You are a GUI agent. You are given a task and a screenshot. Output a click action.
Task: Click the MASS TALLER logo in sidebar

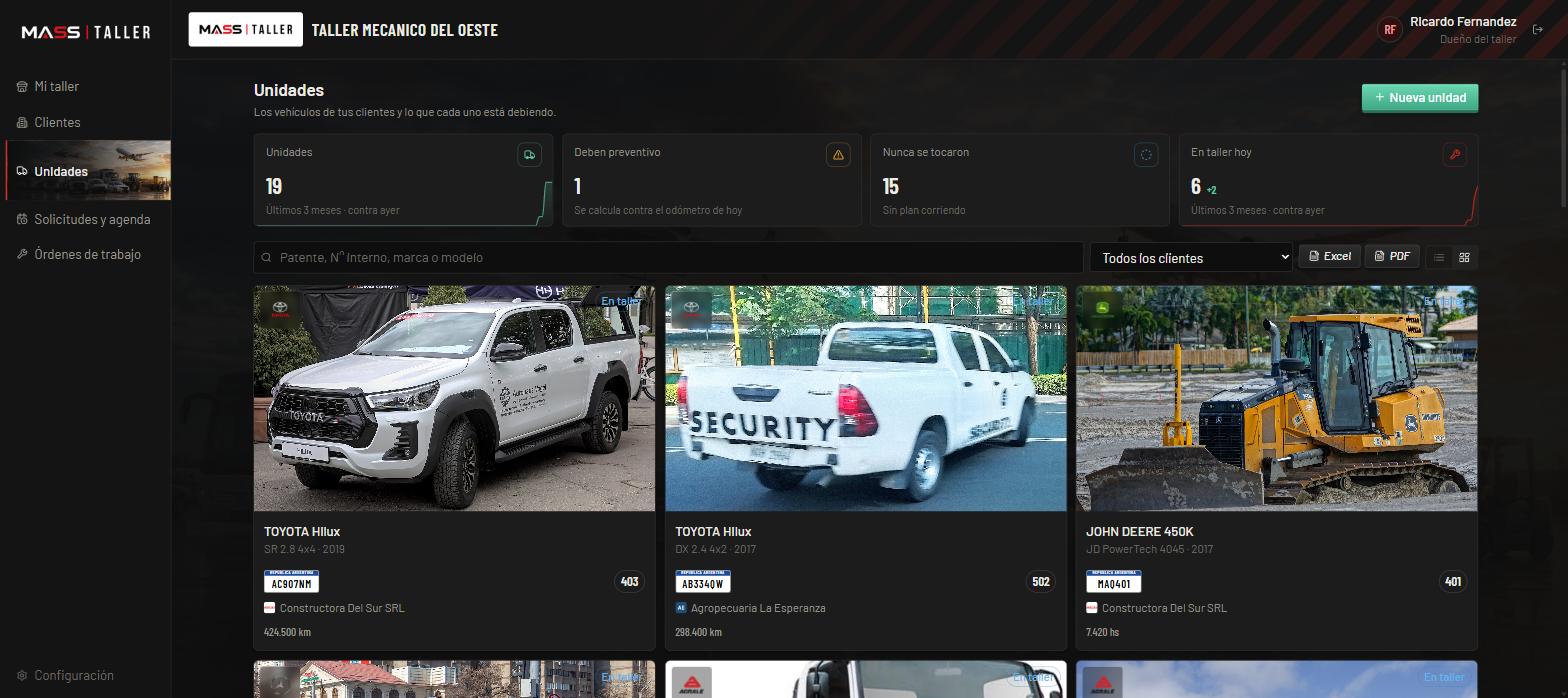pos(86,32)
